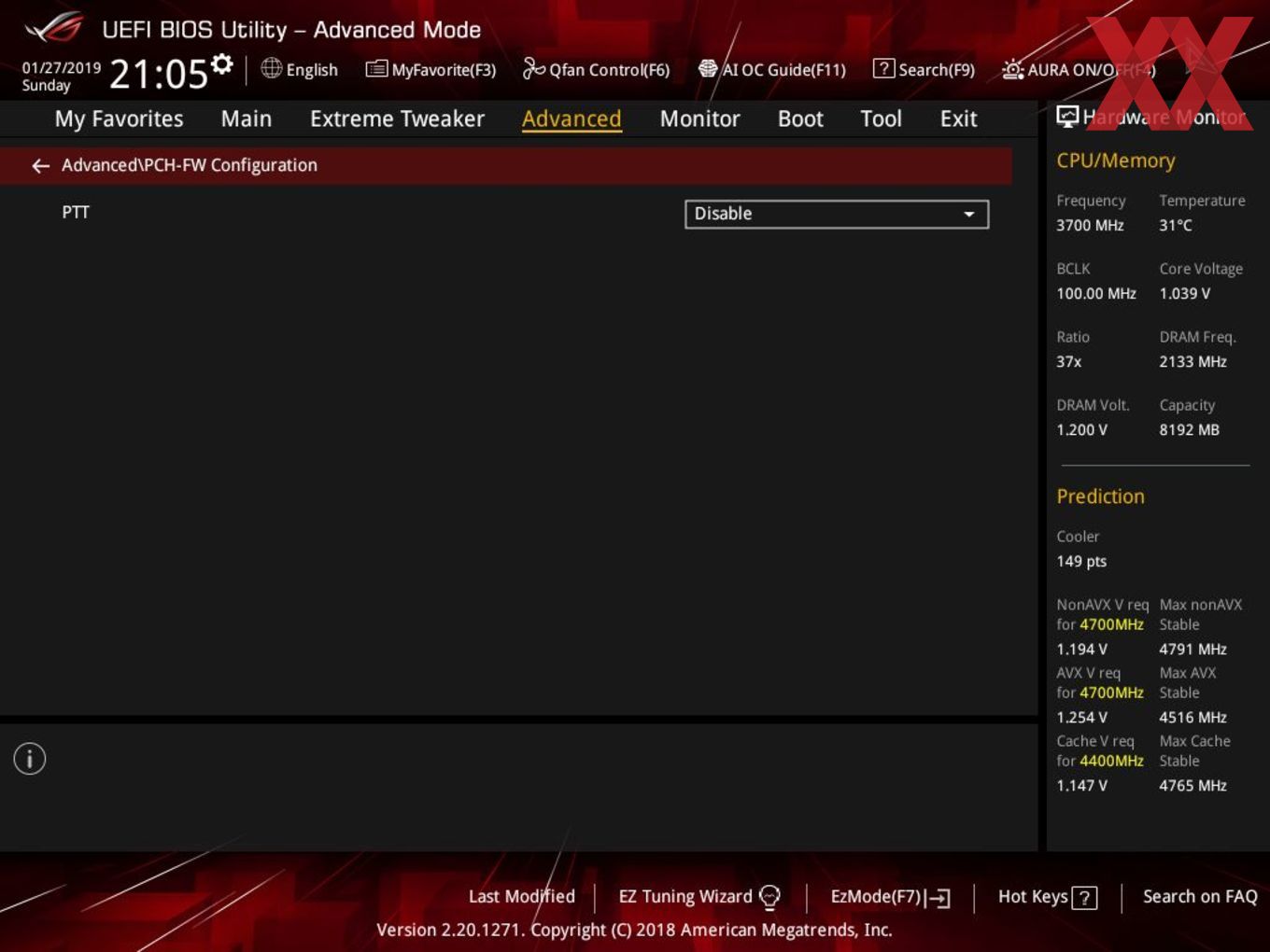Click the 149 pts cooler score
The height and width of the screenshot is (952, 1270).
(x=1081, y=561)
